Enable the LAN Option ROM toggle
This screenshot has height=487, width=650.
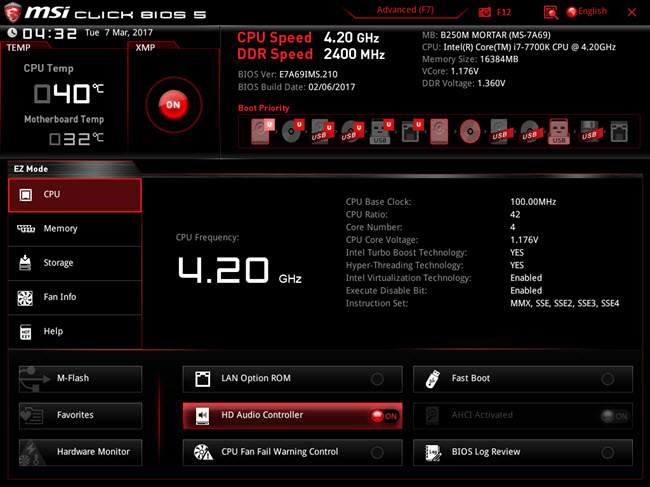(x=377, y=380)
